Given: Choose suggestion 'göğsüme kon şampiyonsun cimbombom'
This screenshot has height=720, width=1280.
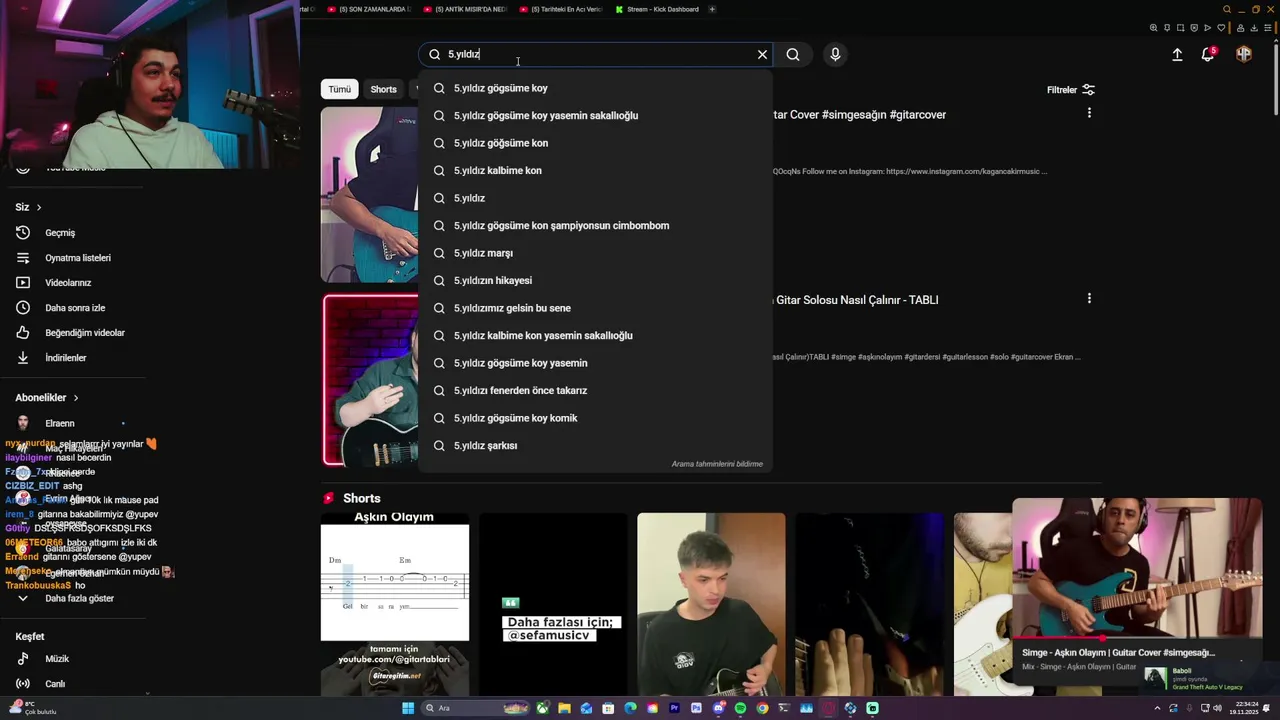Looking at the screenshot, I should 595,226.
